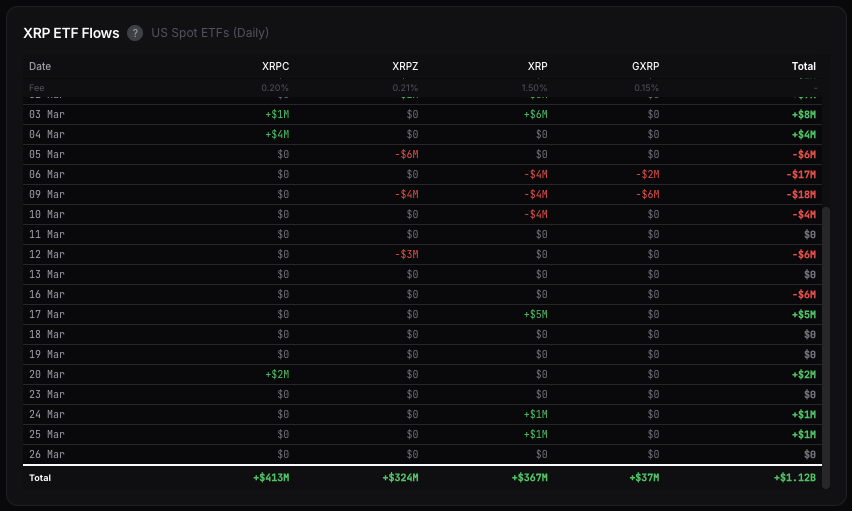Viewport: 852px width, 511px height.
Task: Click +$6M XRP on 03 Mar
Action: 536,115
